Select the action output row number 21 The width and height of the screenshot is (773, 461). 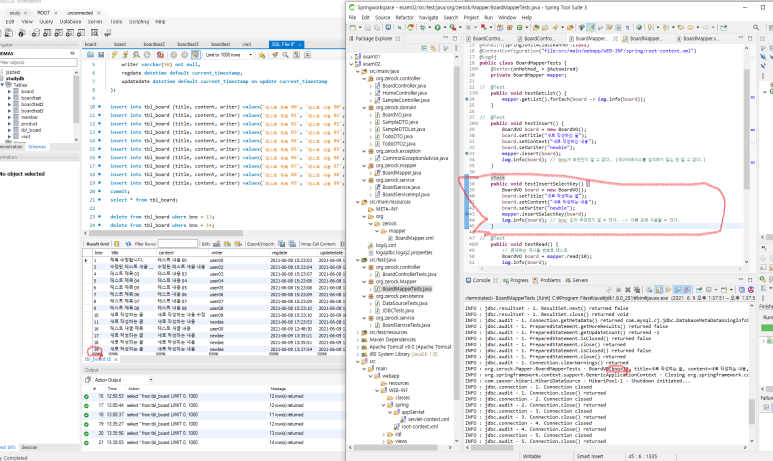(213, 442)
